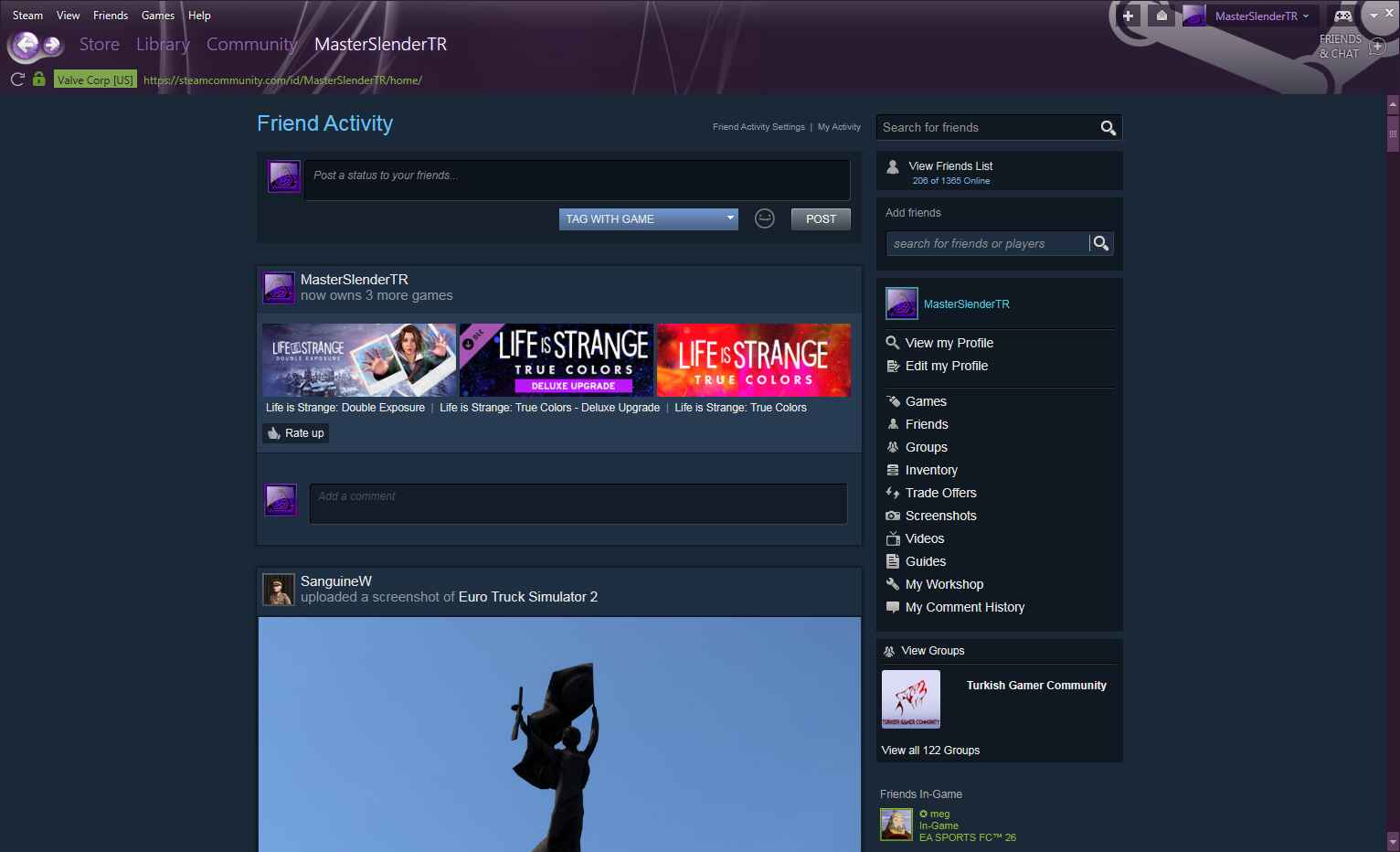This screenshot has width=1400, height=852.
Task: Open Edit my Profile link
Action: click(x=946, y=366)
